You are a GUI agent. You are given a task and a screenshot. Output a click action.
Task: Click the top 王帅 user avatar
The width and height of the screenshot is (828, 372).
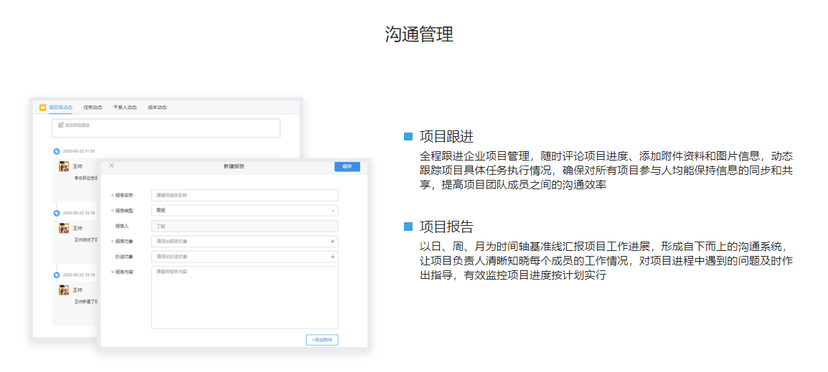click(64, 167)
